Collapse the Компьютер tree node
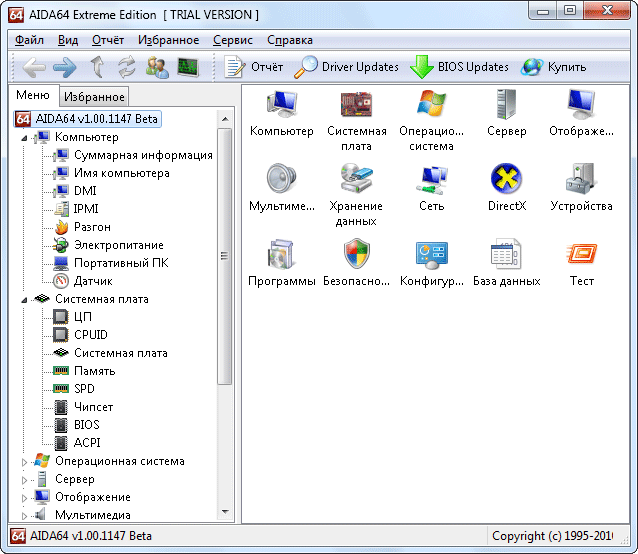The image size is (638, 554). (24, 138)
